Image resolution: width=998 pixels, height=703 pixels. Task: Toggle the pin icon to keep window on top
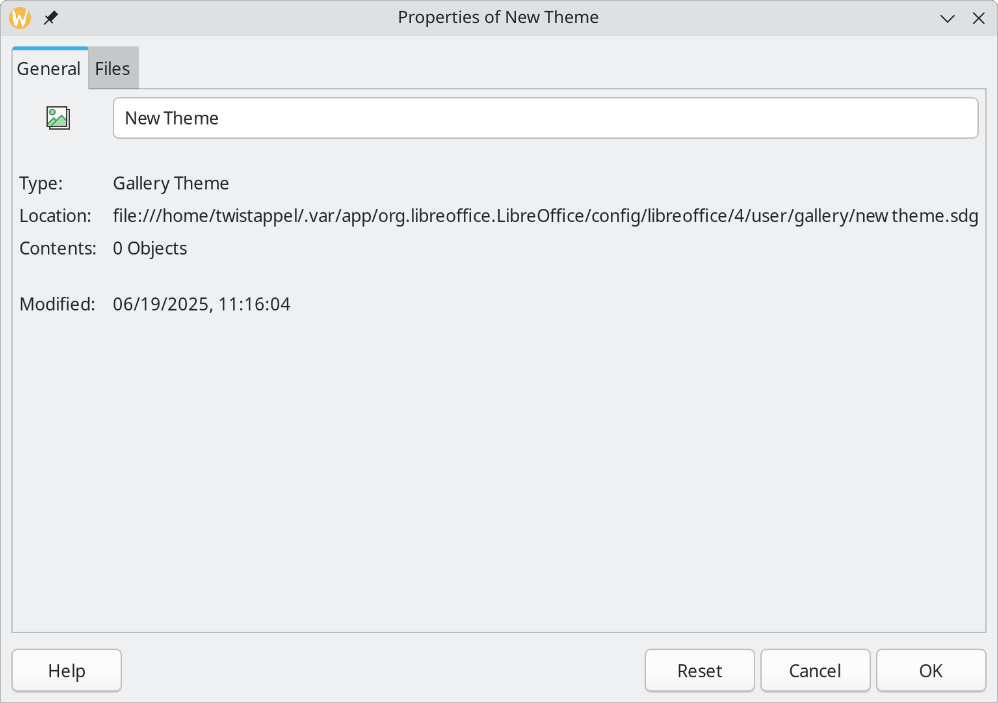(50, 17)
